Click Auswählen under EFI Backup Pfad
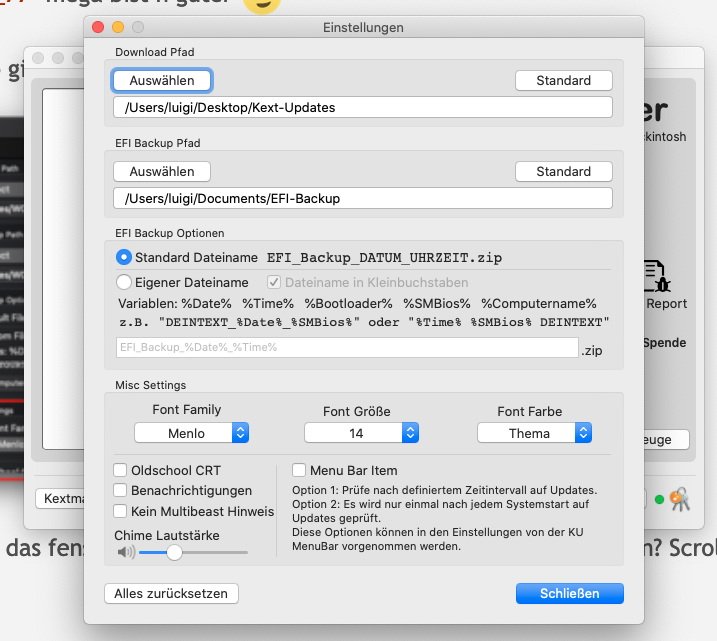 (x=162, y=171)
